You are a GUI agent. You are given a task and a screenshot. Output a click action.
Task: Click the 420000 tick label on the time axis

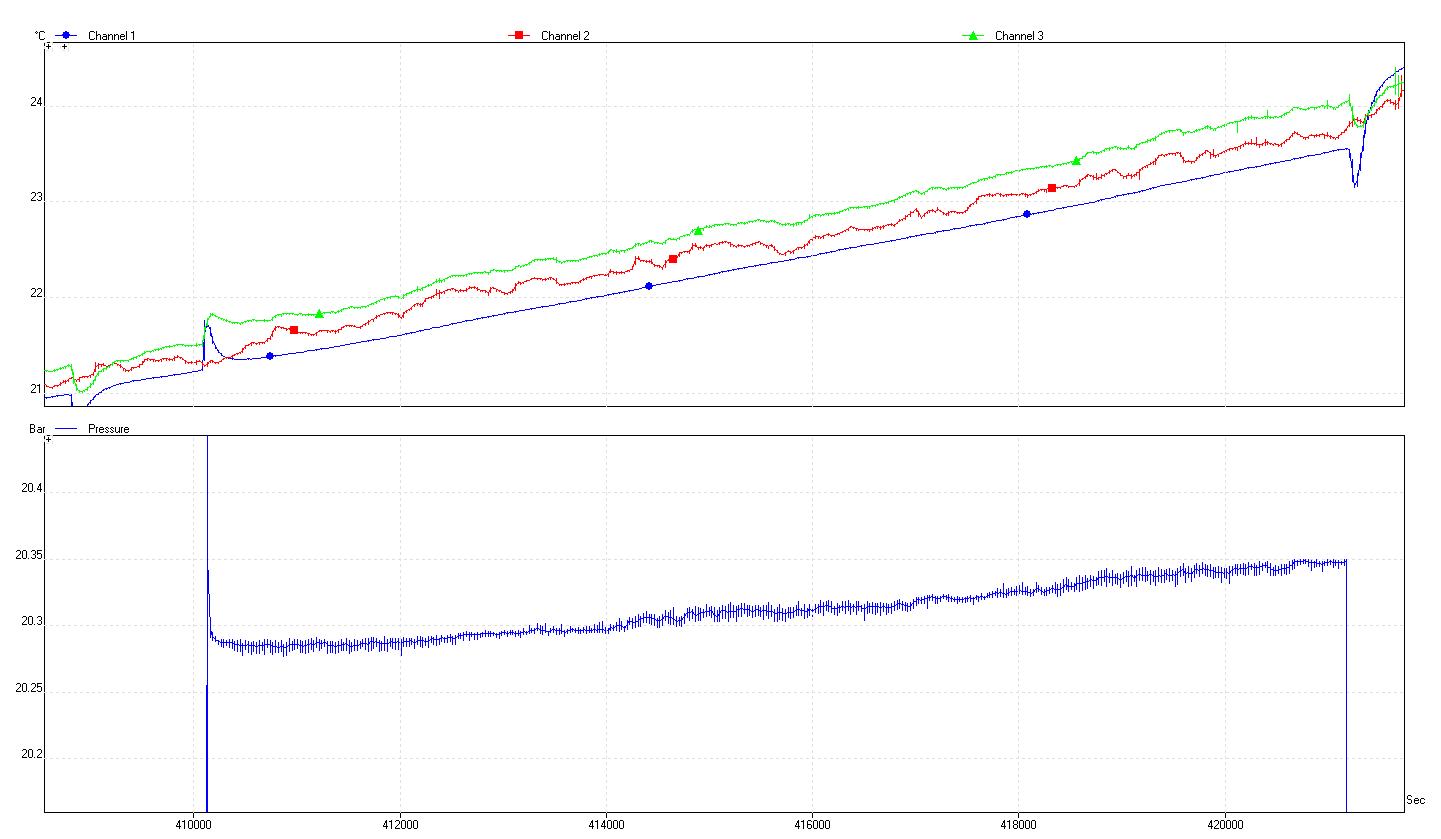tap(1225, 825)
